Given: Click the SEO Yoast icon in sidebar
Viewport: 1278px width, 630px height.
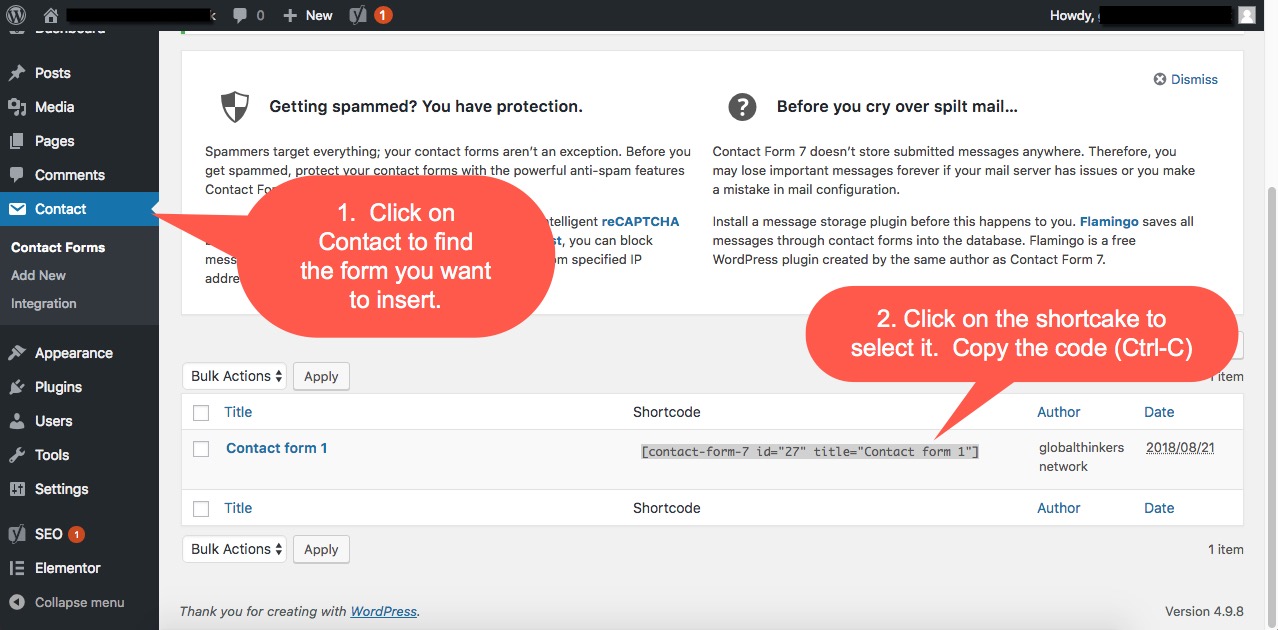Looking at the screenshot, I should [16, 534].
